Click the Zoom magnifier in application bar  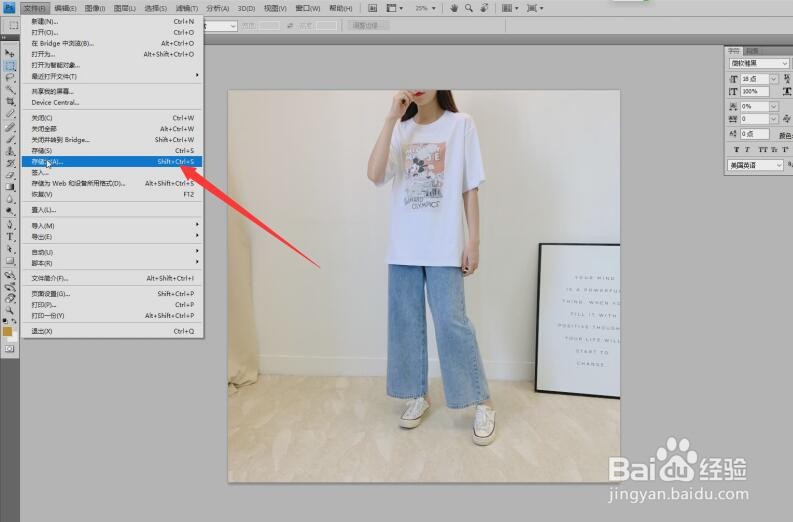(469, 8)
